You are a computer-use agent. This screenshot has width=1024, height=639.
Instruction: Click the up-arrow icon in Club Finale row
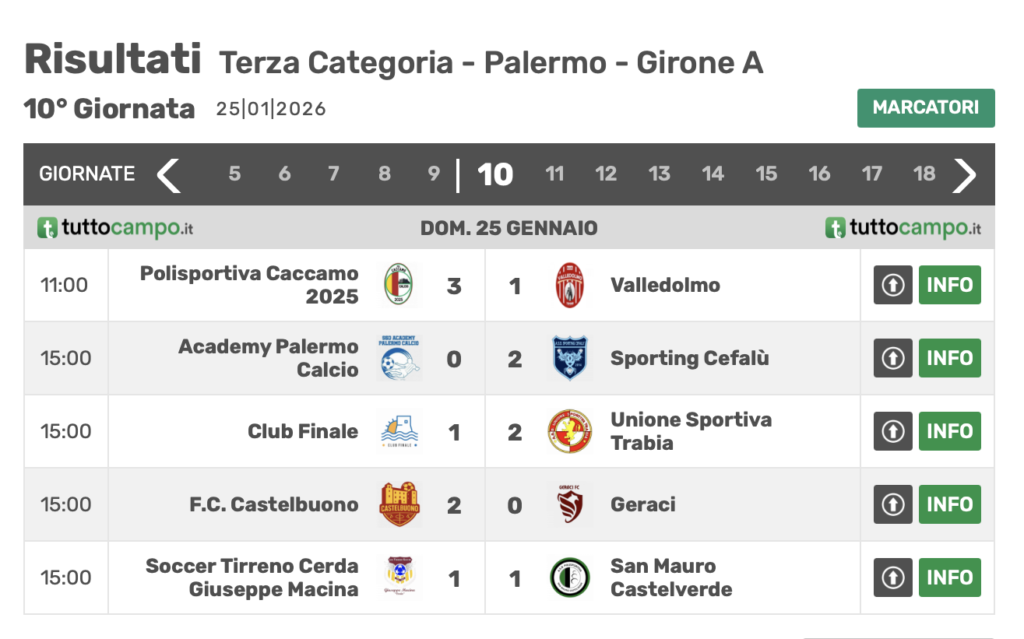pos(893,431)
